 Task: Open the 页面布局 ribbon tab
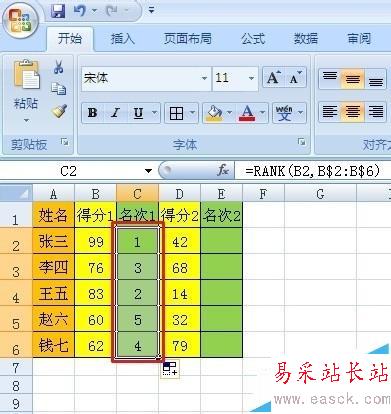(x=188, y=39)
